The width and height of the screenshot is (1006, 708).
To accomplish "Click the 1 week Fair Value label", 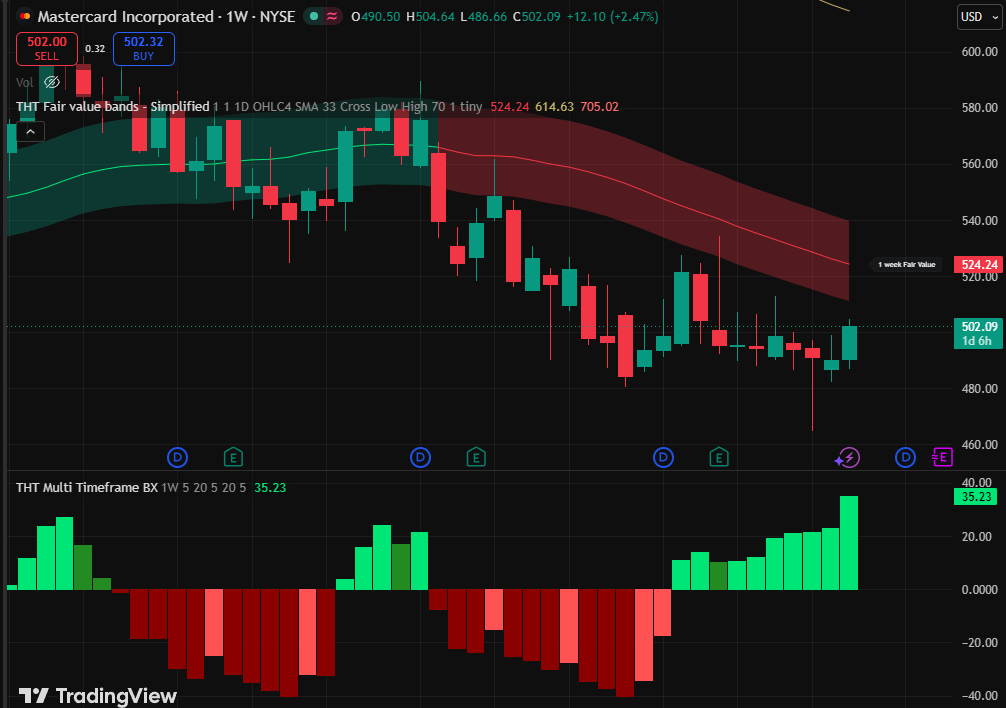I will coord(907,264).
